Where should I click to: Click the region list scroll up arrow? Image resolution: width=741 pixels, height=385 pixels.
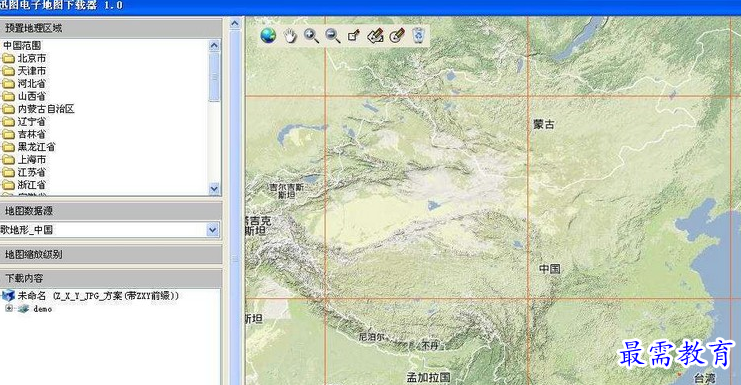click(214, 45)
